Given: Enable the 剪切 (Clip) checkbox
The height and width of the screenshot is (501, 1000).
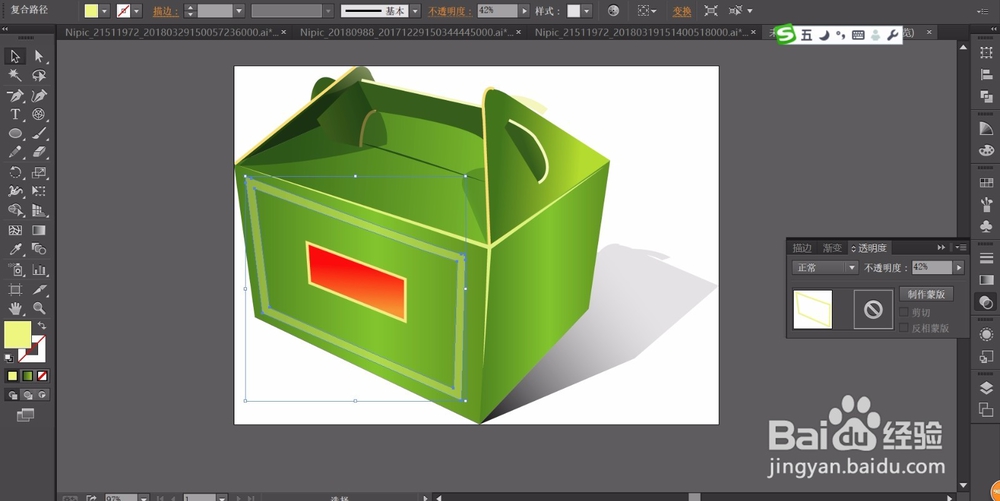Looking at the screenshot, I should 904,312.
